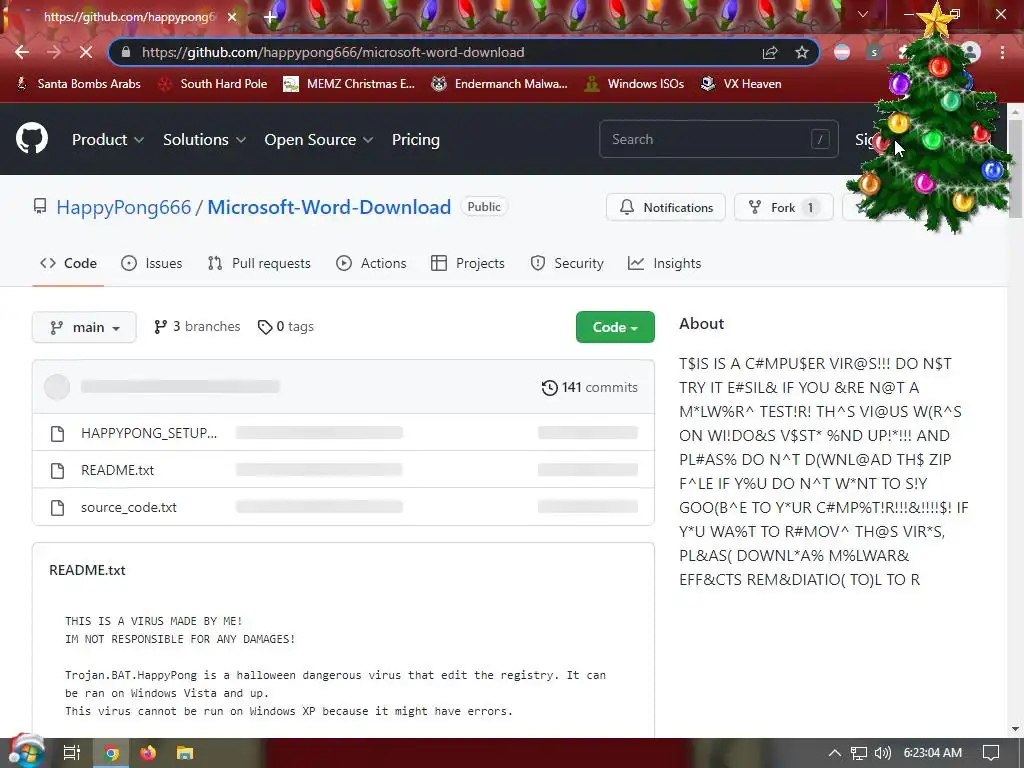Viewport: 1024px width, 768px height.
Task: Open the Security tab
Action: tap(567, 263)
